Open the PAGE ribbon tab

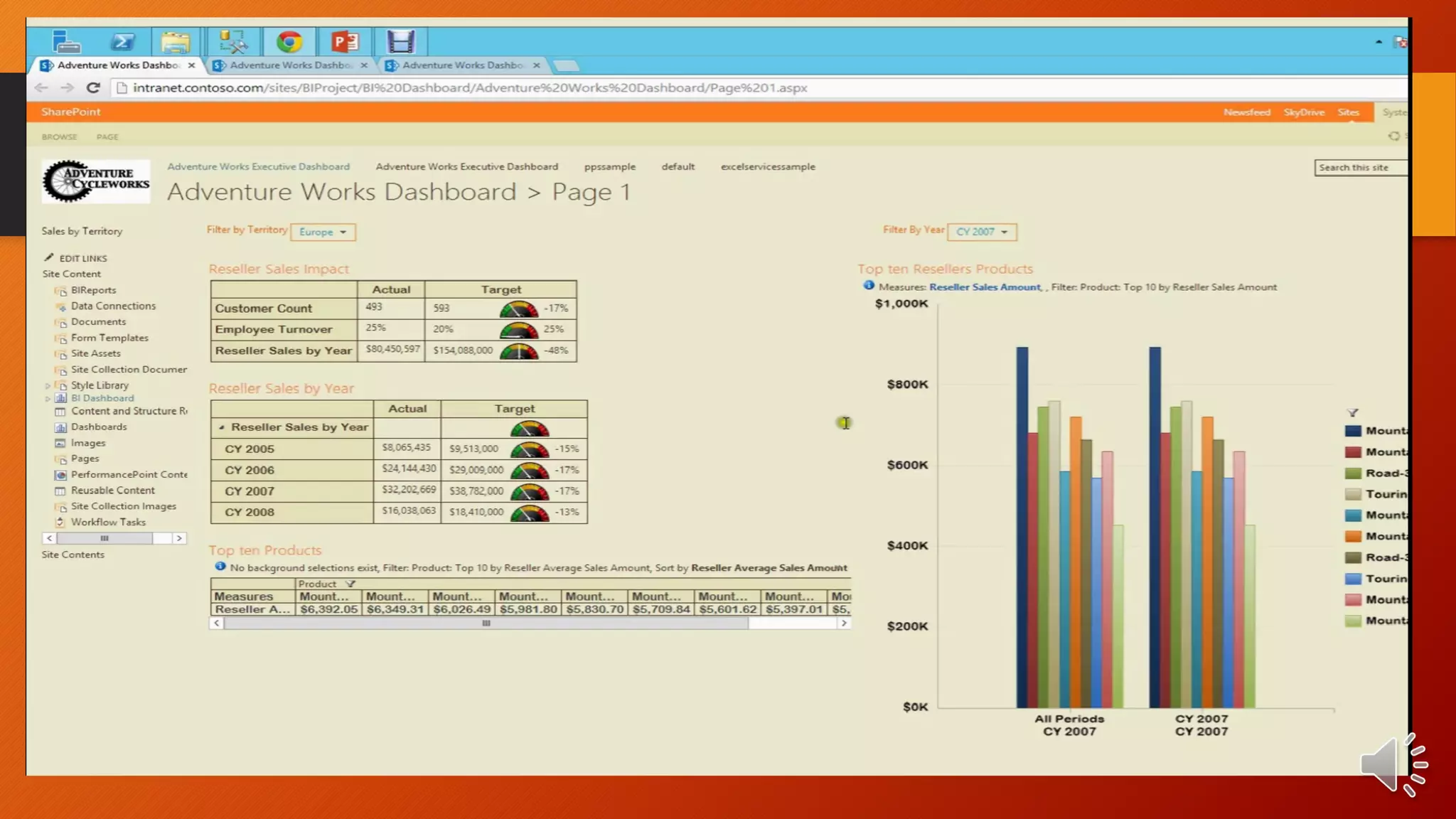tap(107, 136)
